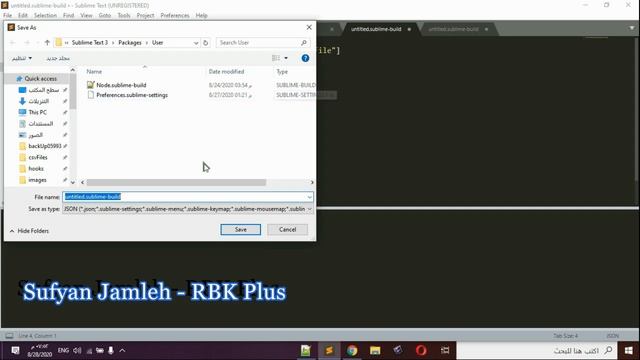Navigate back in the dialog
The height and width of the screenshot is (360, 640).
tap(13, 42)
